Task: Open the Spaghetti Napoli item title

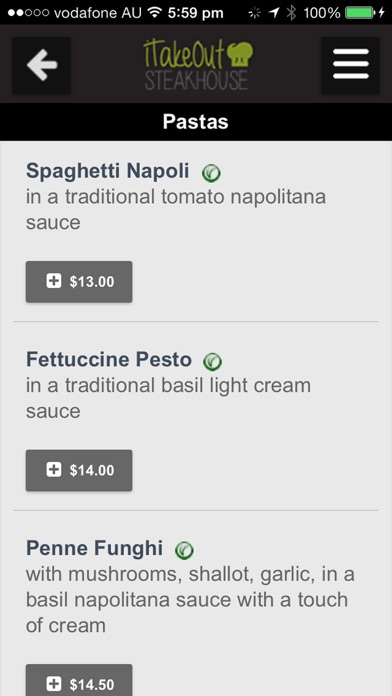Action: 107,171
